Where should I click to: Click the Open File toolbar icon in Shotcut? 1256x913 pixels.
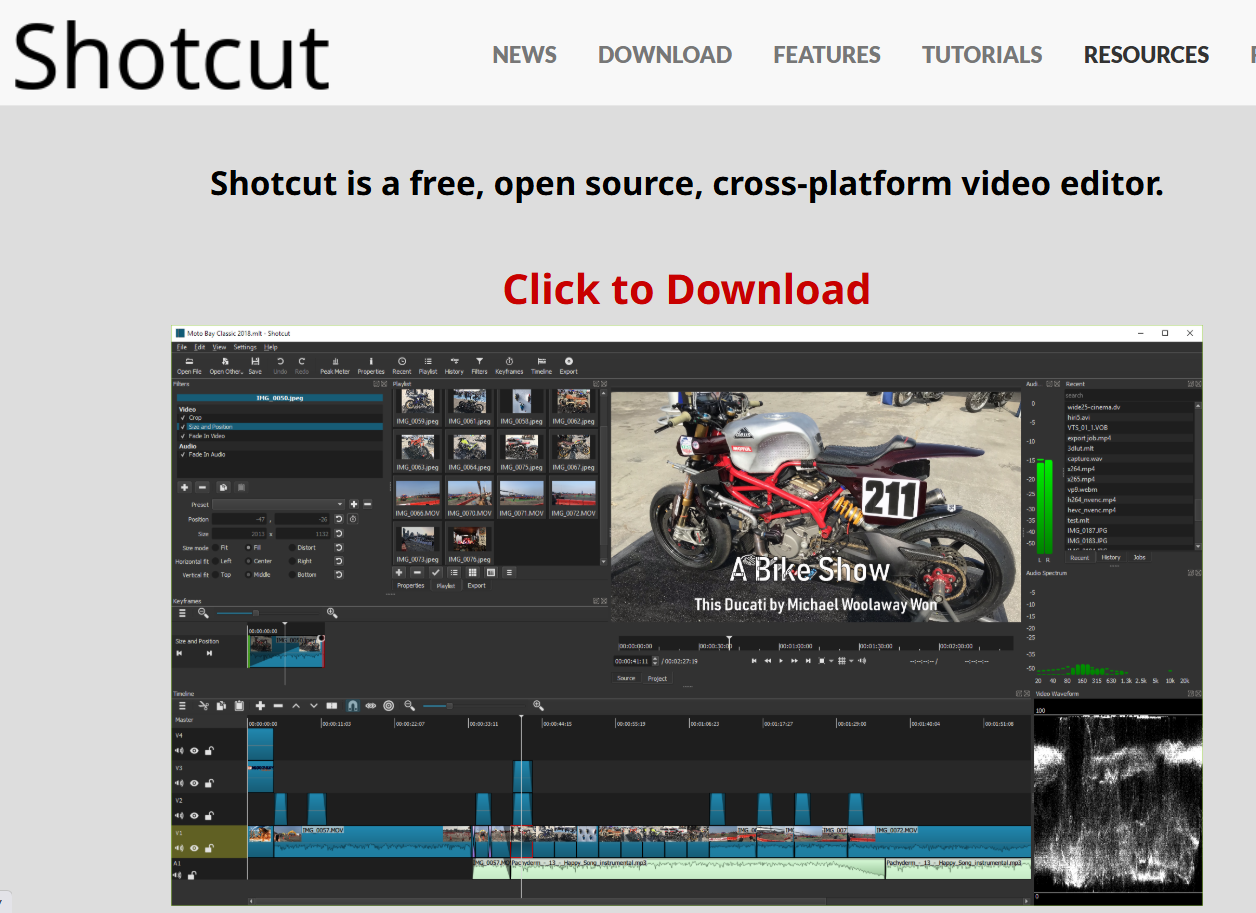click(189, 365)
